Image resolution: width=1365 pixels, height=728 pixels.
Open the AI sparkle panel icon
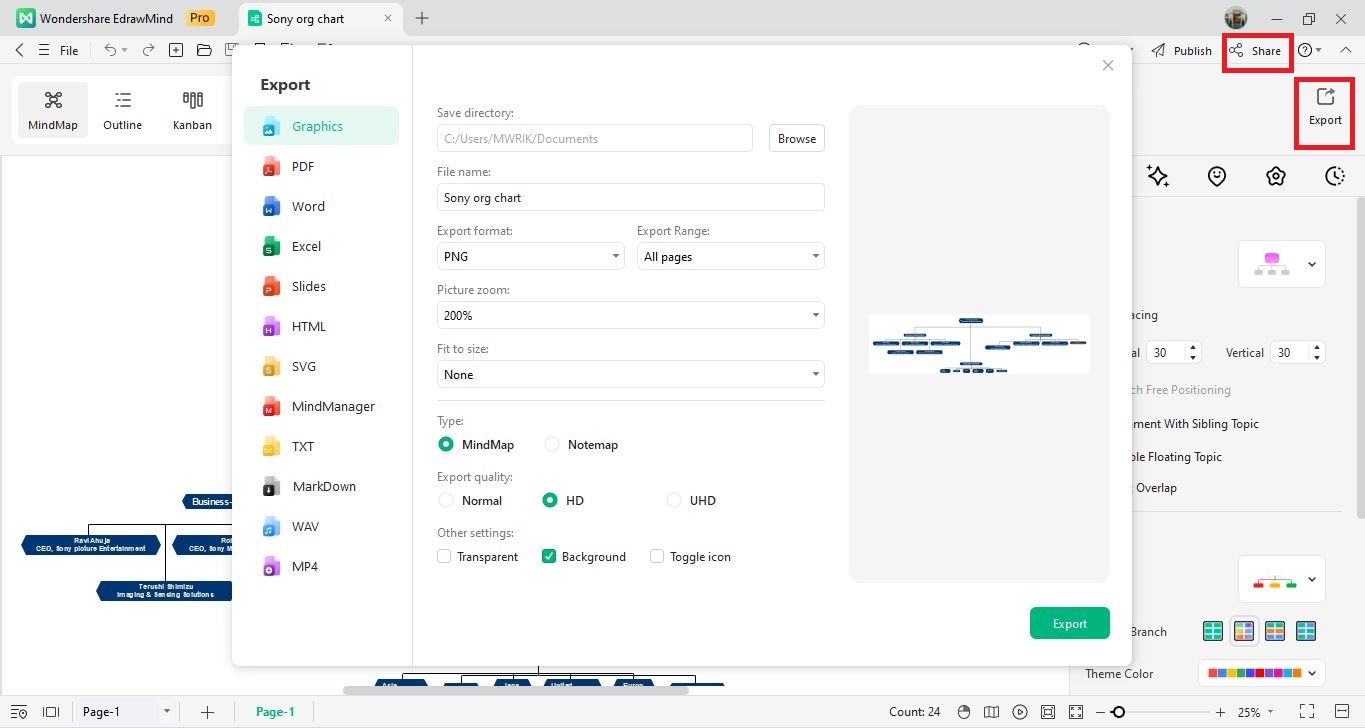coord(1158,176)
